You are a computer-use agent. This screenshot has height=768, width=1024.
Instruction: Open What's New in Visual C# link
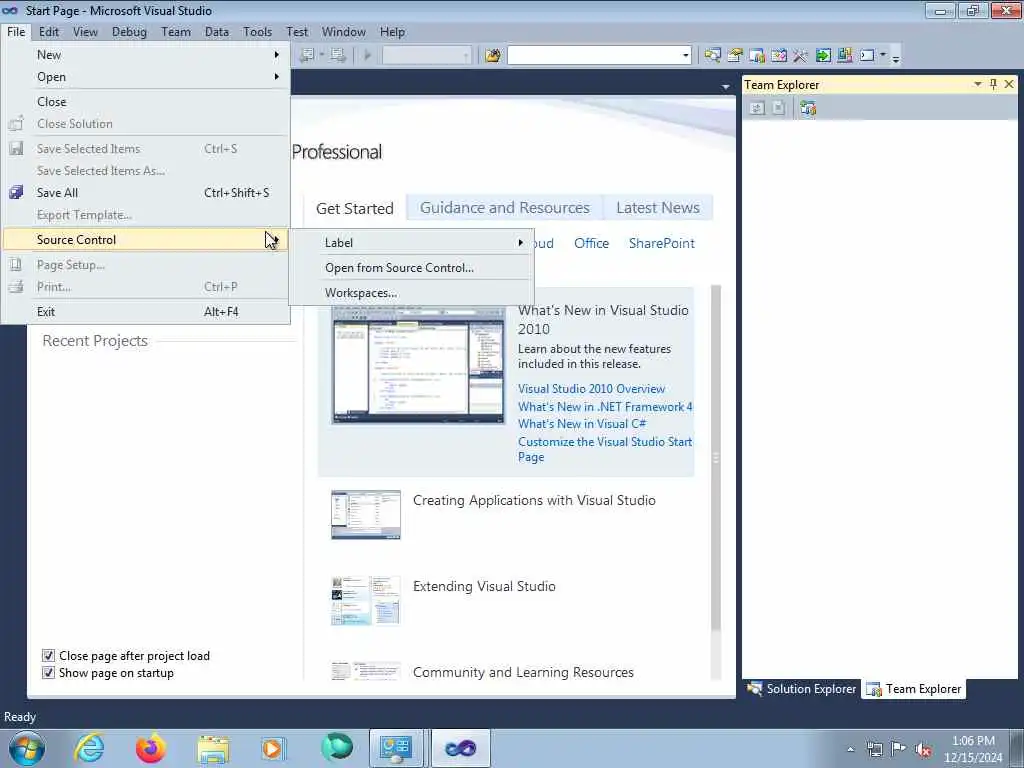[582, 424]
